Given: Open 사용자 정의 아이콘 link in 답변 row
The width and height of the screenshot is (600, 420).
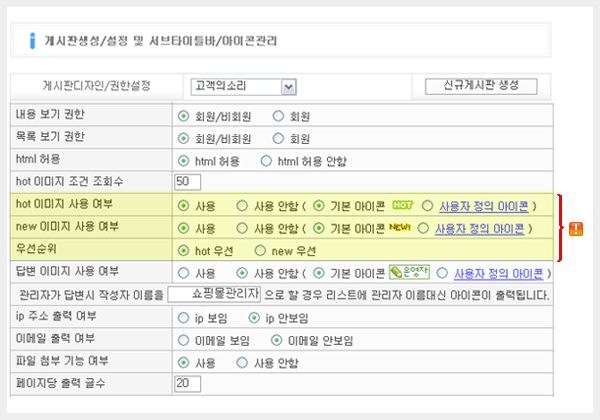Looking at the screenshot, I should [x=498, y=273].
